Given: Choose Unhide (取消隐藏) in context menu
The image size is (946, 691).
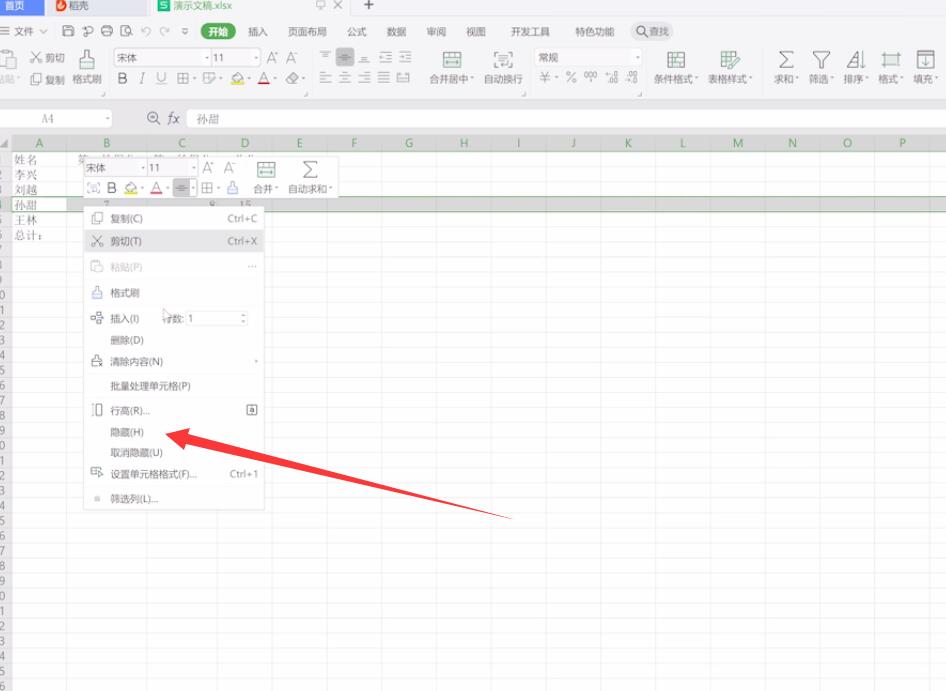Looking at the screenshot, I should (174, 453).
